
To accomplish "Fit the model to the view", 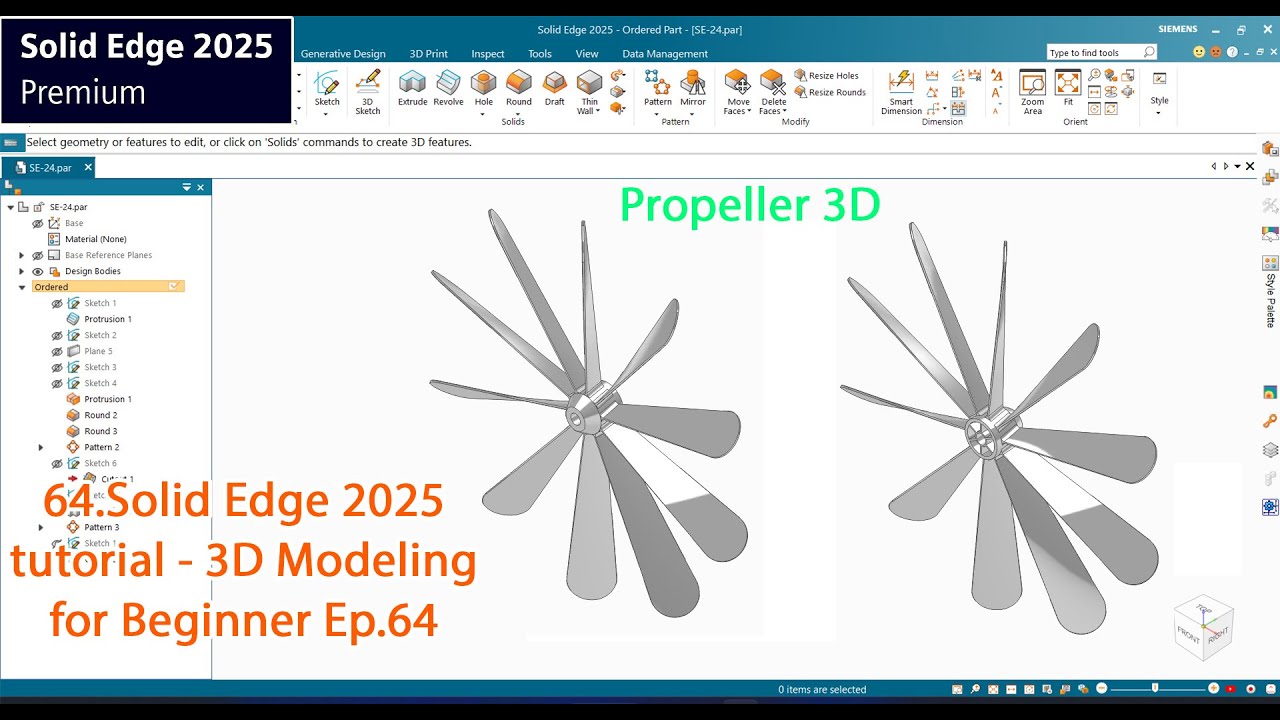I will tap(1068, 88).
